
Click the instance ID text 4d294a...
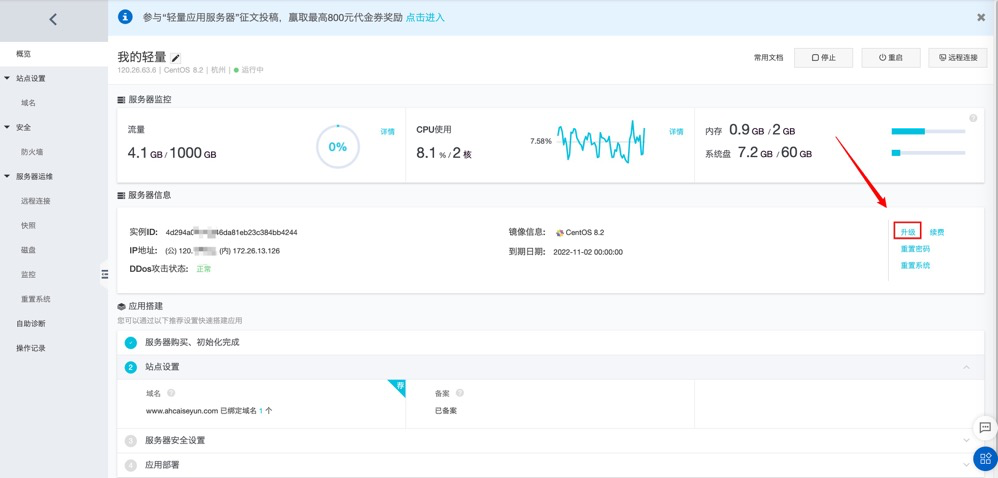(x=232, y=232)
